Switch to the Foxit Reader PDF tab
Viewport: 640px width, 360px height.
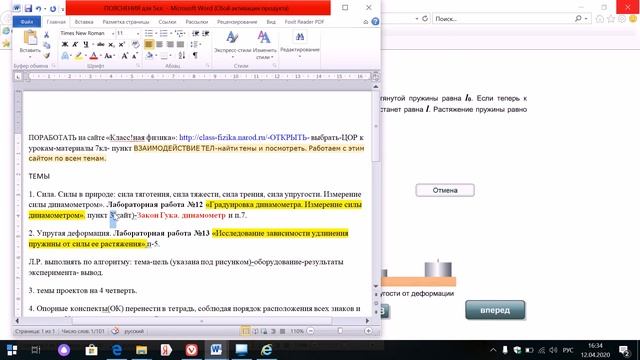(304, 22)
